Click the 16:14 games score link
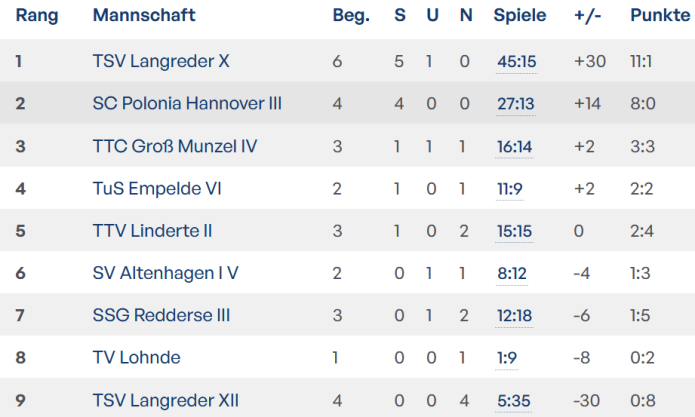695x417 pixels. click(x=516, y=146)
